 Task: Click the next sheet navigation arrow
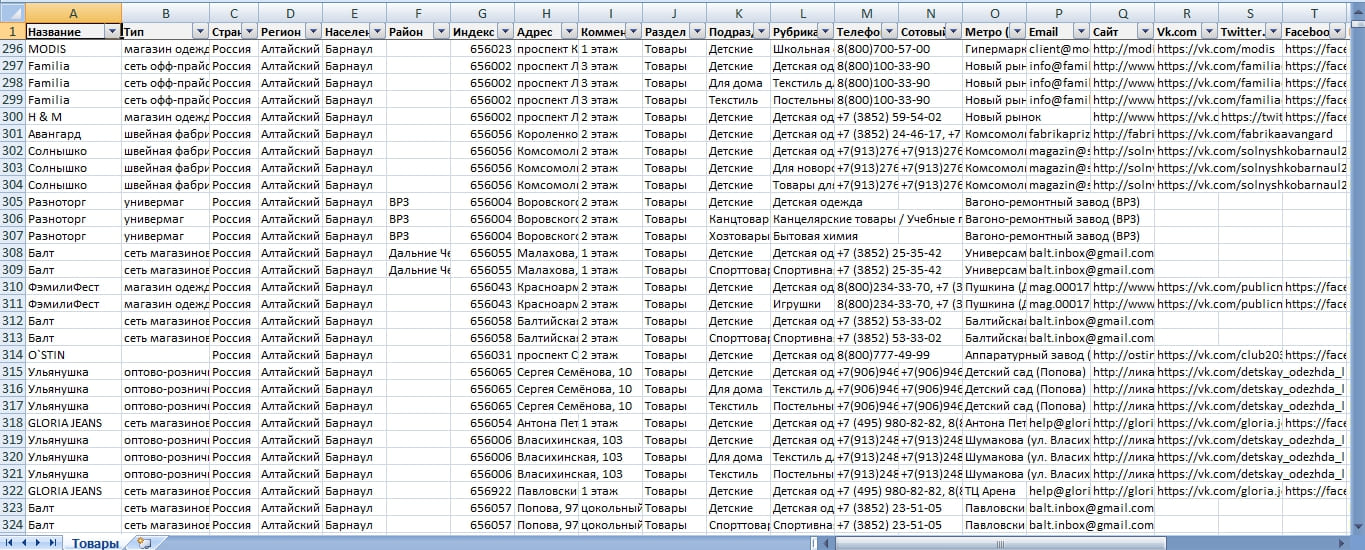point(37,542)
